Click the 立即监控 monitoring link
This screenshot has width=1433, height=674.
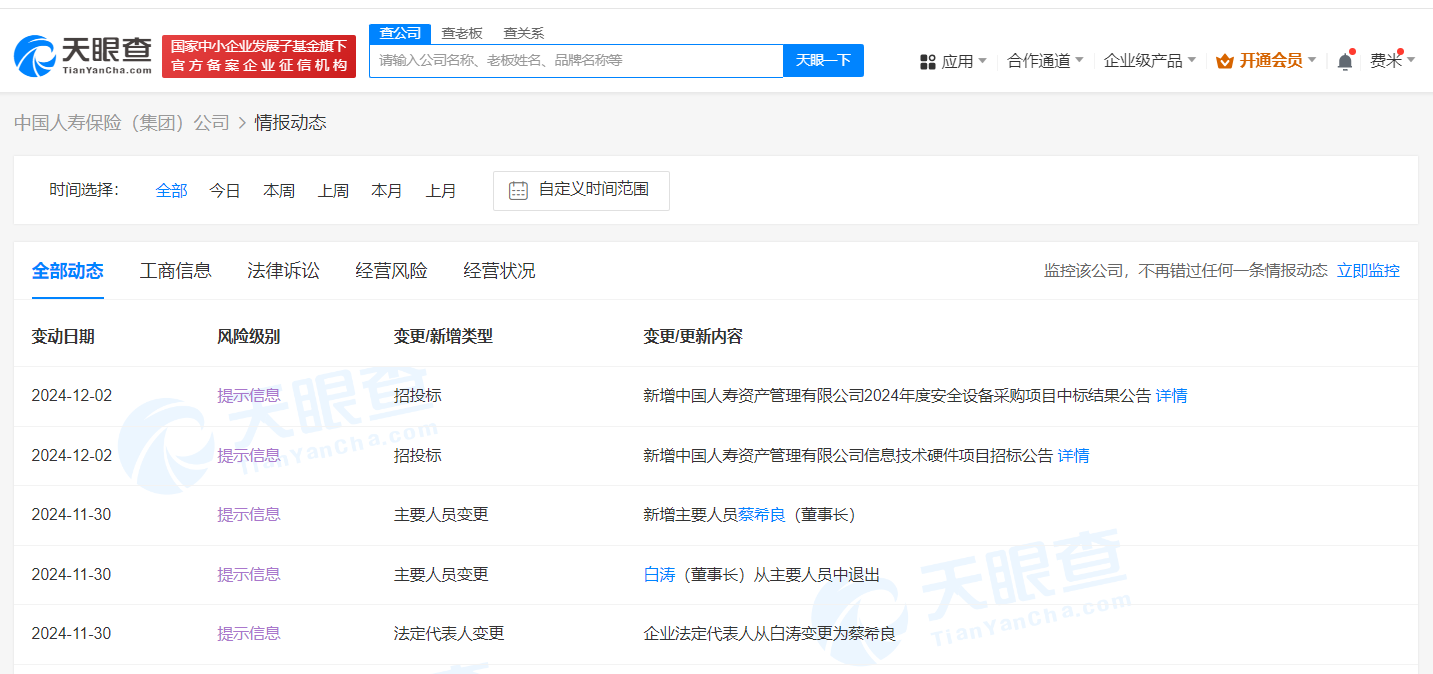[x=1368, y=270]
